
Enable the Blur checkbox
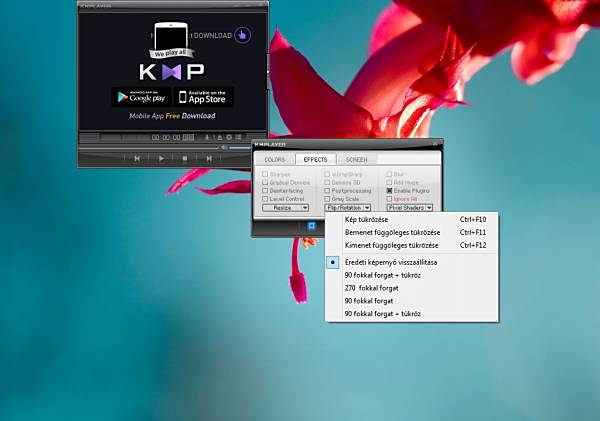[390, 174]
